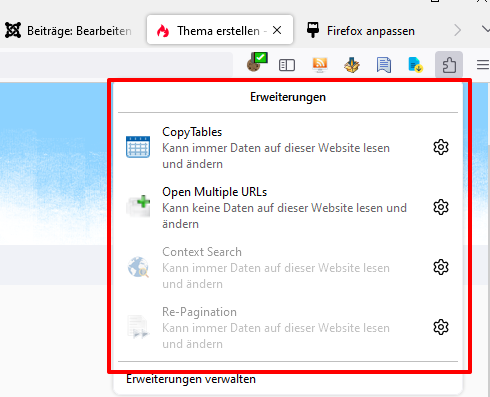Click the CopyTables table icon
Screen dimensions: 490x397
pos(138,147)
